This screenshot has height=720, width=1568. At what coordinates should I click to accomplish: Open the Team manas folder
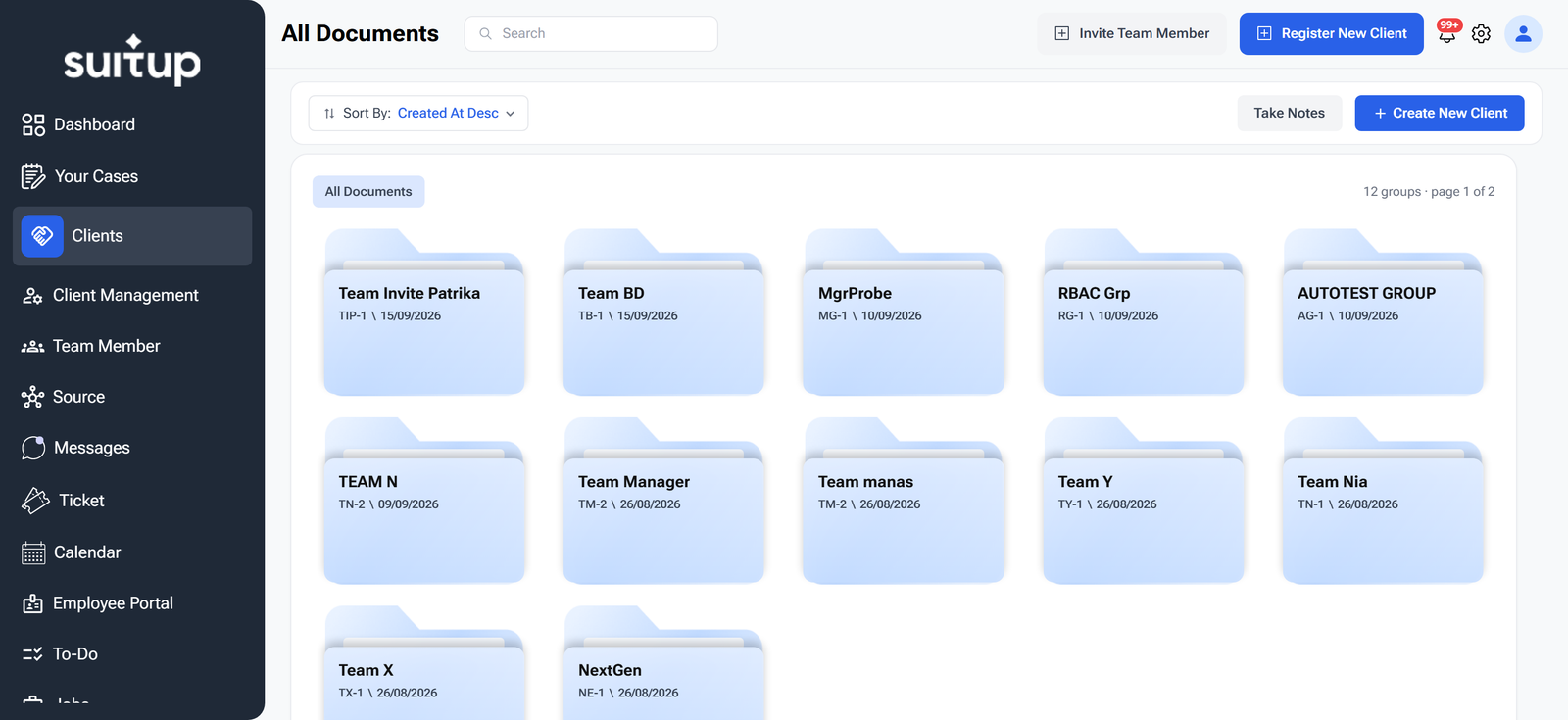tap(904, 501)
